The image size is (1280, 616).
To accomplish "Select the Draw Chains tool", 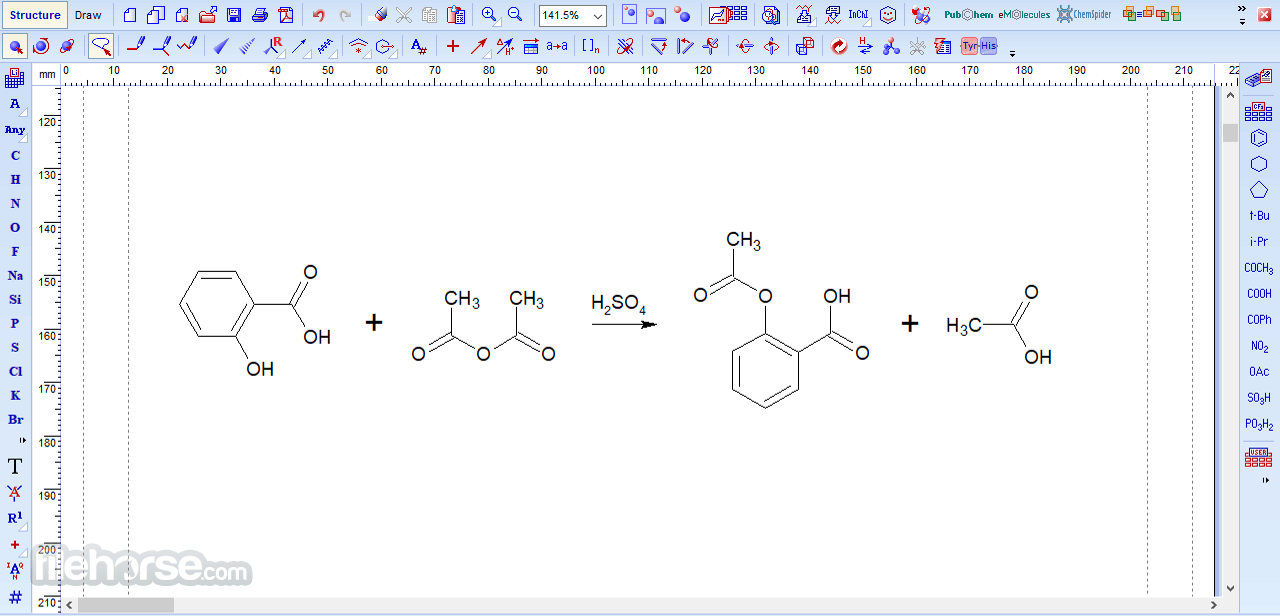I will coord(187,46).
